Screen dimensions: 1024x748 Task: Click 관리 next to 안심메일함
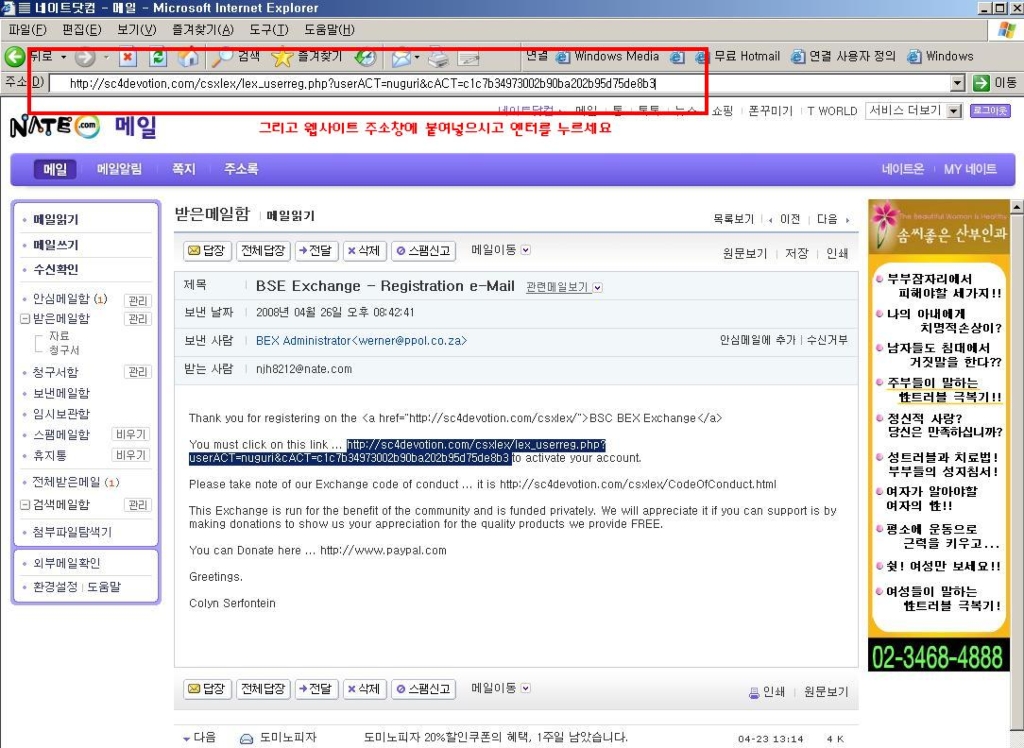tap(137, 301)
